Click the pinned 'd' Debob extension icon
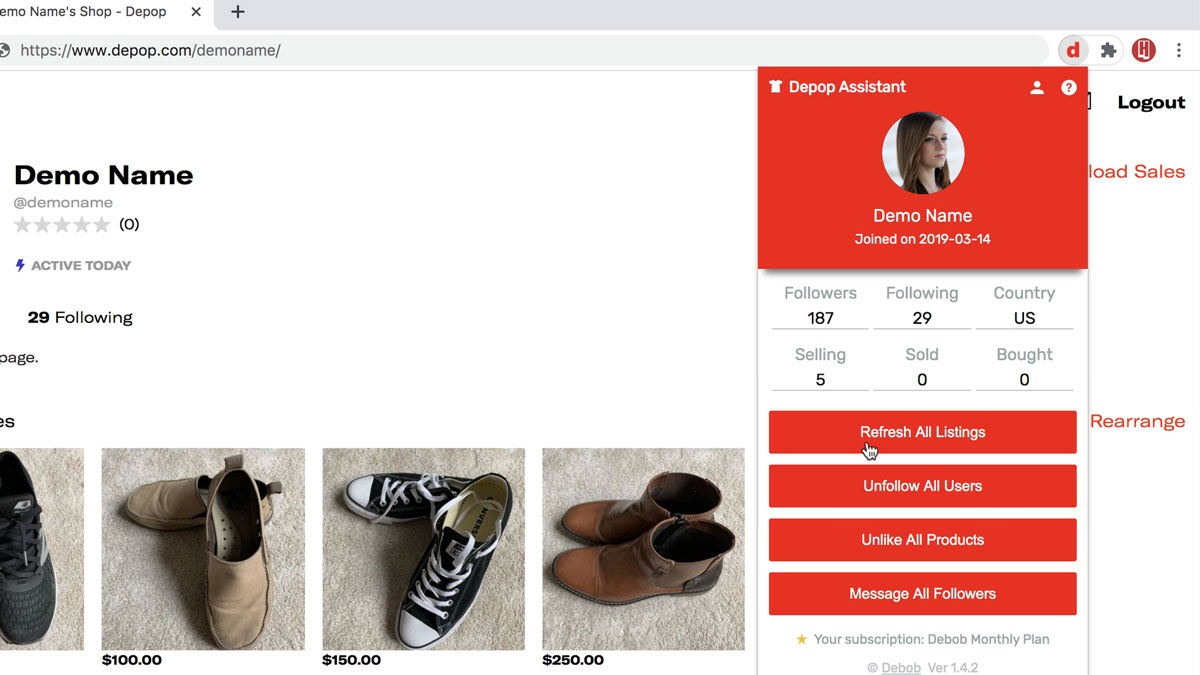 (x=1073, y=50)
